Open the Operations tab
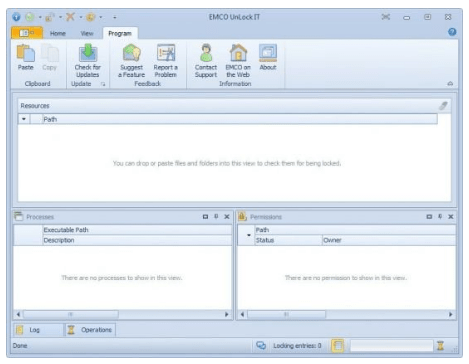469x364 pixels. [x=90, y=330]
